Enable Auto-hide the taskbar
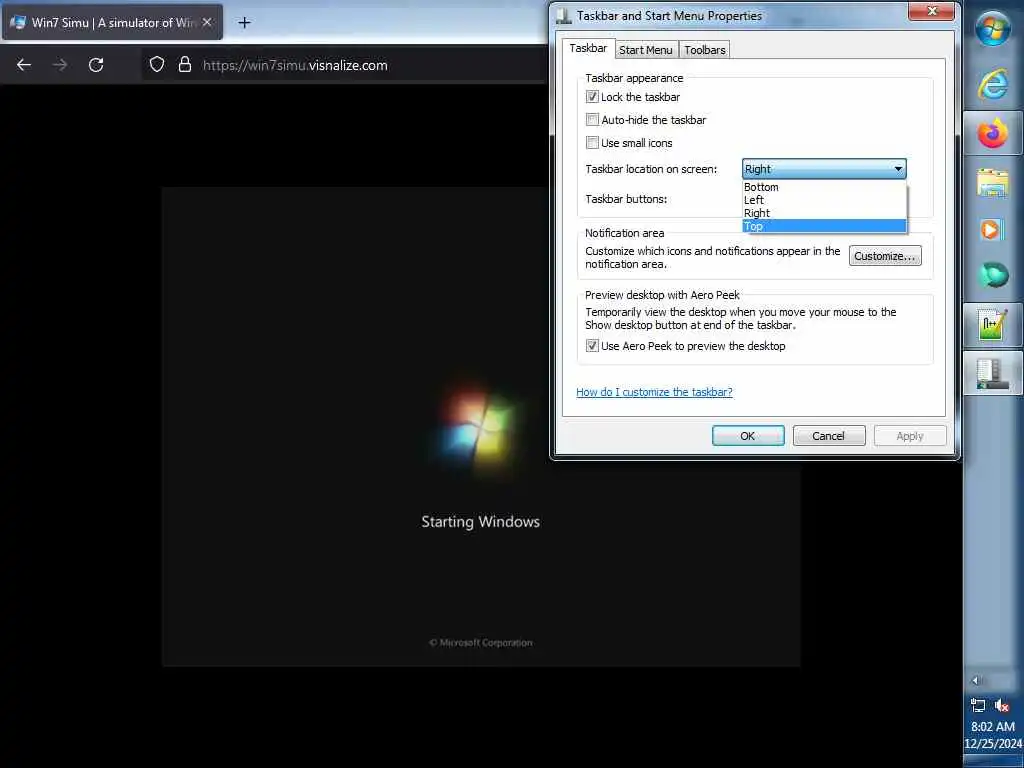The width and height of the screenshot is (1024, 768). [592, 120]
